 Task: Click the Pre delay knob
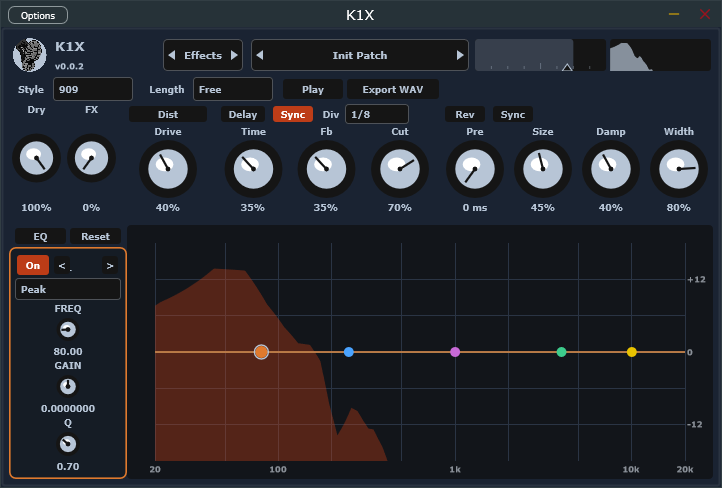475,169
